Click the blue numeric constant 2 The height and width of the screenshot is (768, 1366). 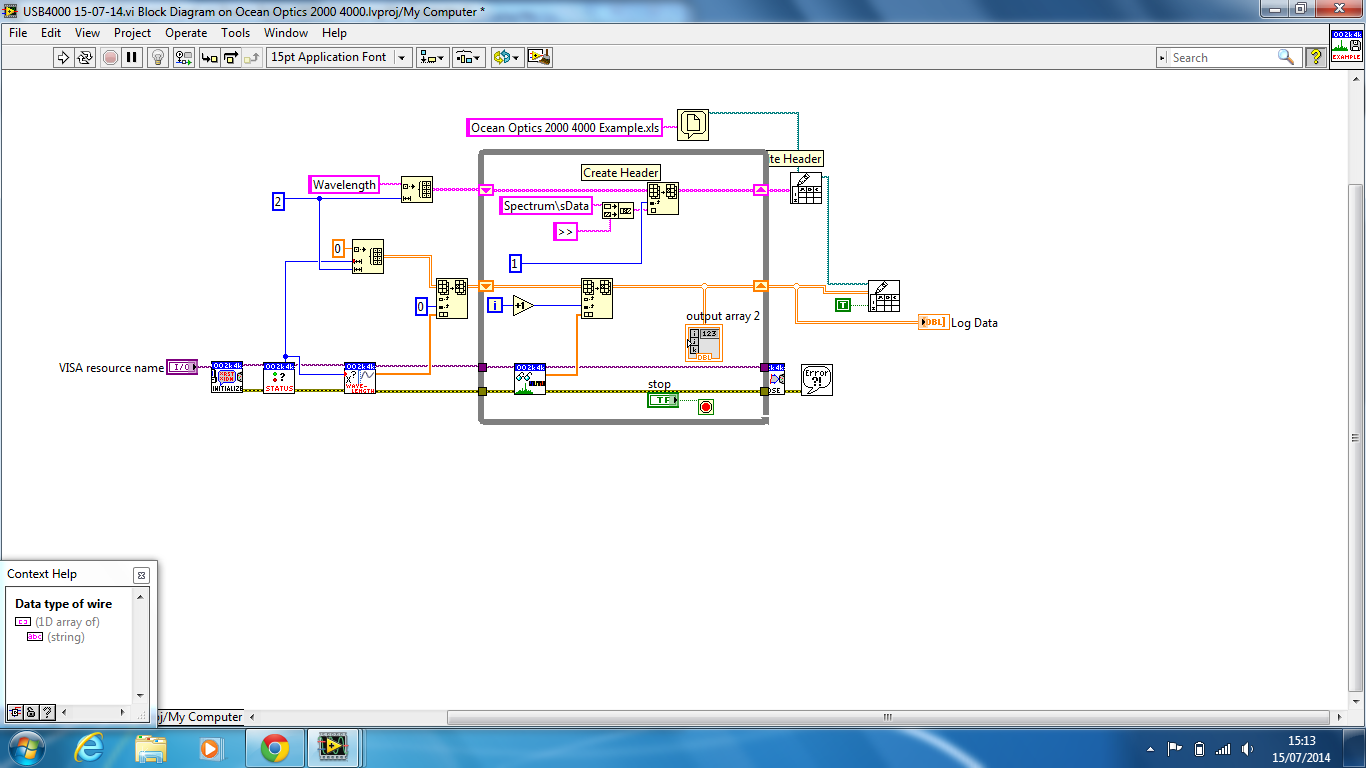(279, 201)
